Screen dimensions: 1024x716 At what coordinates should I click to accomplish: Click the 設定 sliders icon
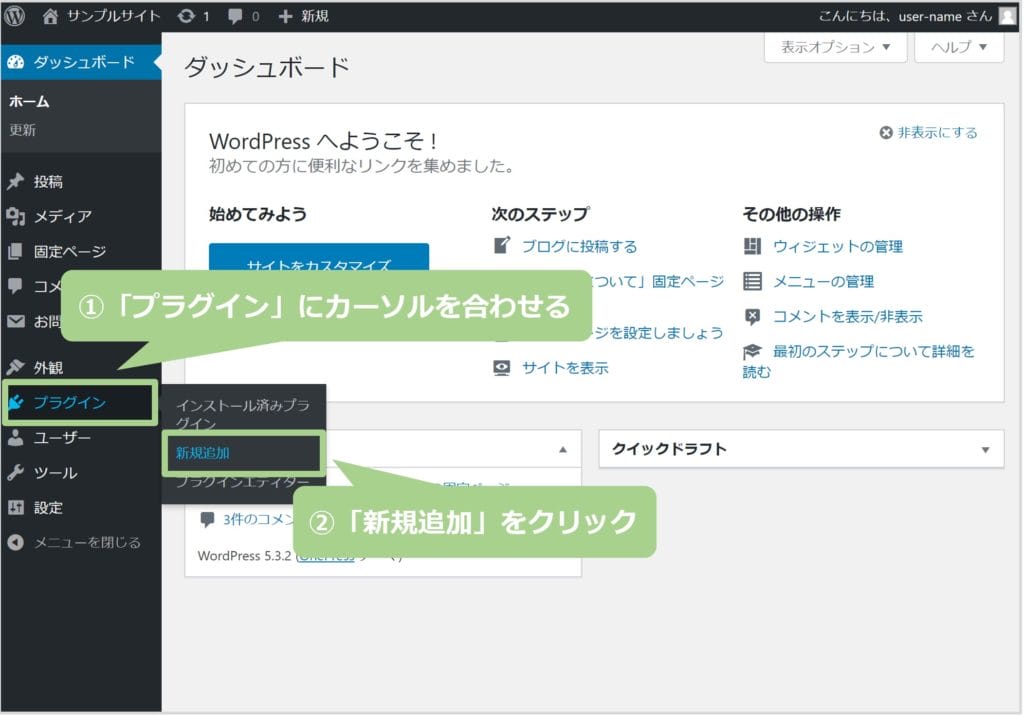[x=16, y=508]
